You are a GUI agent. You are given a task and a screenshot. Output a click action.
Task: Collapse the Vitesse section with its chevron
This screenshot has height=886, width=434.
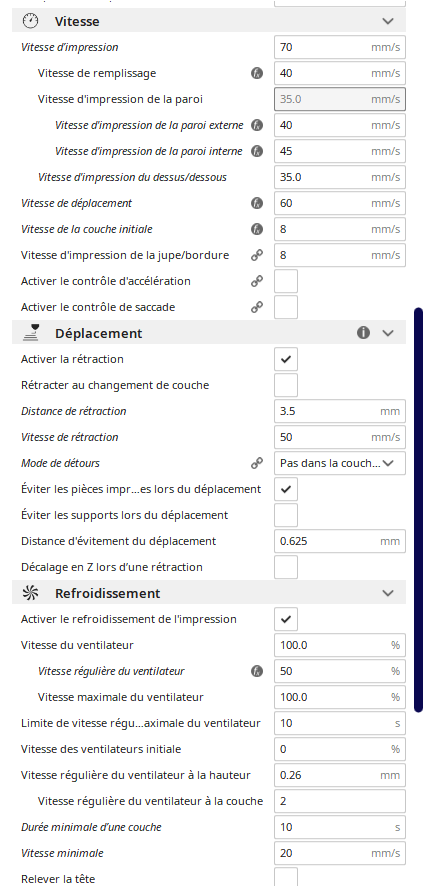coord(388,21)
